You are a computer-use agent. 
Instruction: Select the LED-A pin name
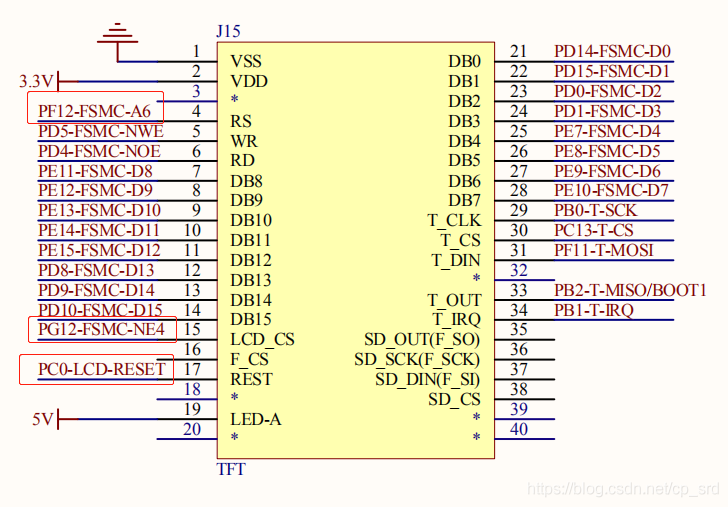(x=256, y=419)
